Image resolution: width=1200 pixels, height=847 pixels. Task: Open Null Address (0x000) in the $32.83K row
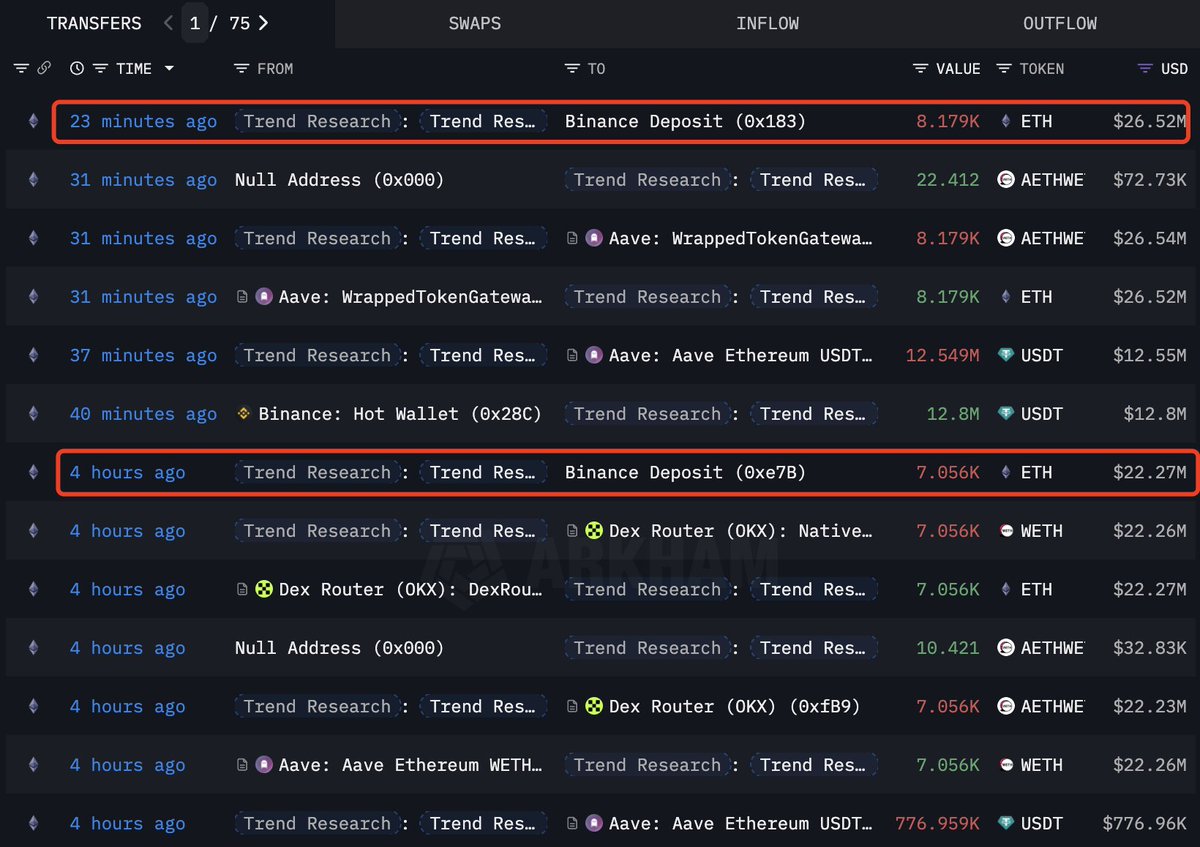pos(339,648)
